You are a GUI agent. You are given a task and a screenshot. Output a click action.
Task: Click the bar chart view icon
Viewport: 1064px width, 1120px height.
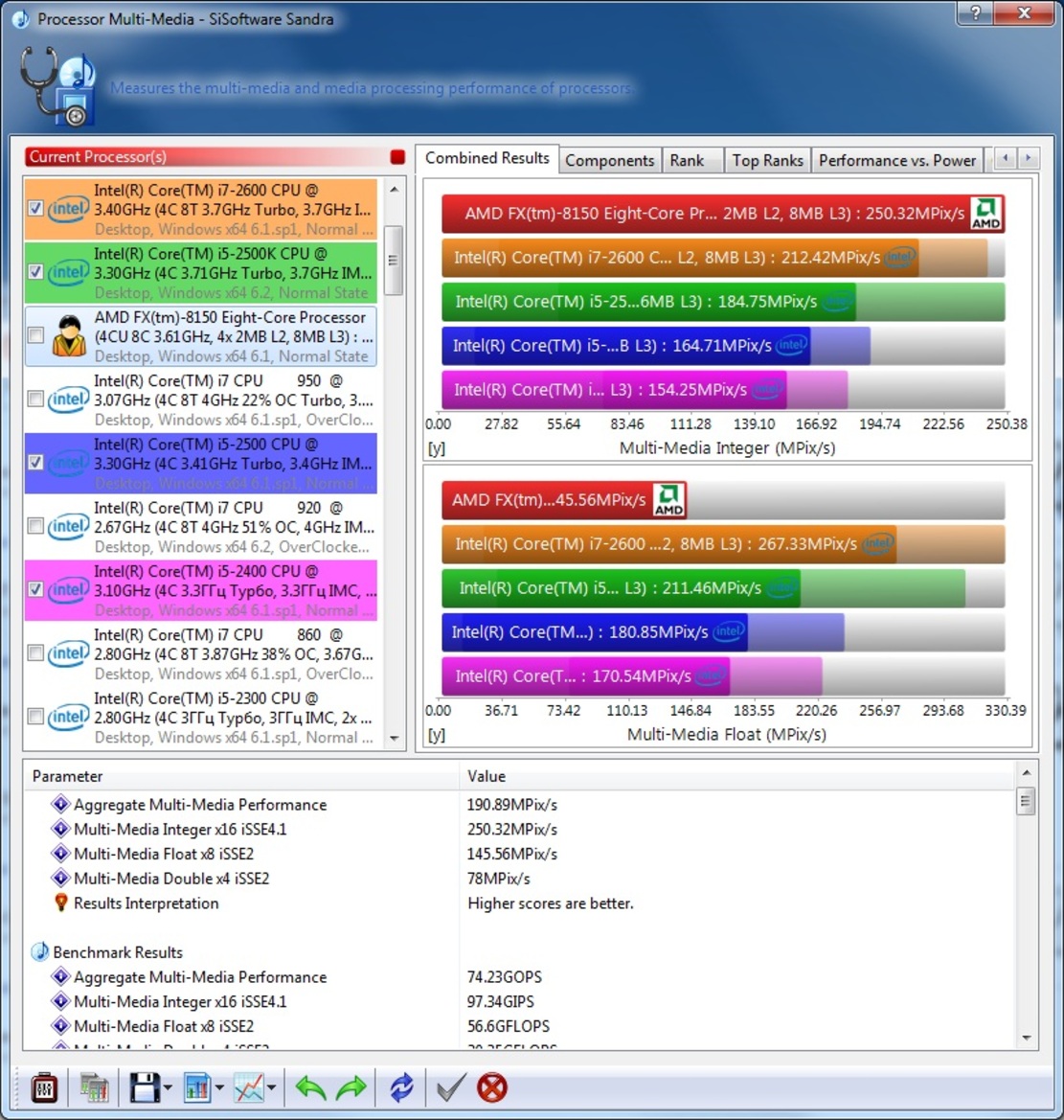tap(197, 1087)
